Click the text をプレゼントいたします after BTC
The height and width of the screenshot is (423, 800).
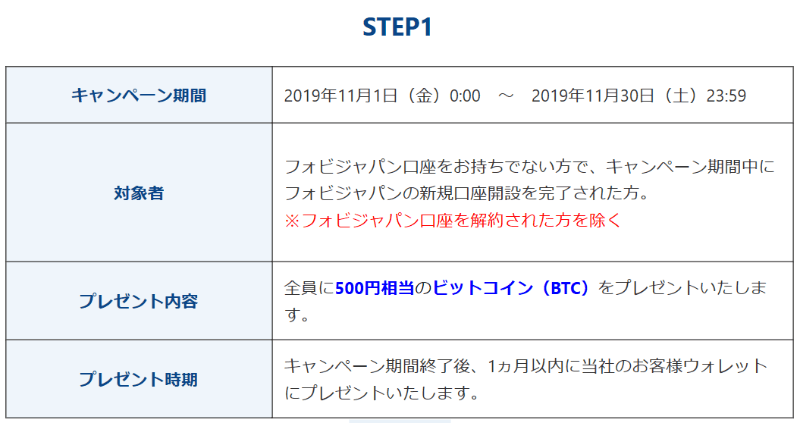[x=680, y=289]
